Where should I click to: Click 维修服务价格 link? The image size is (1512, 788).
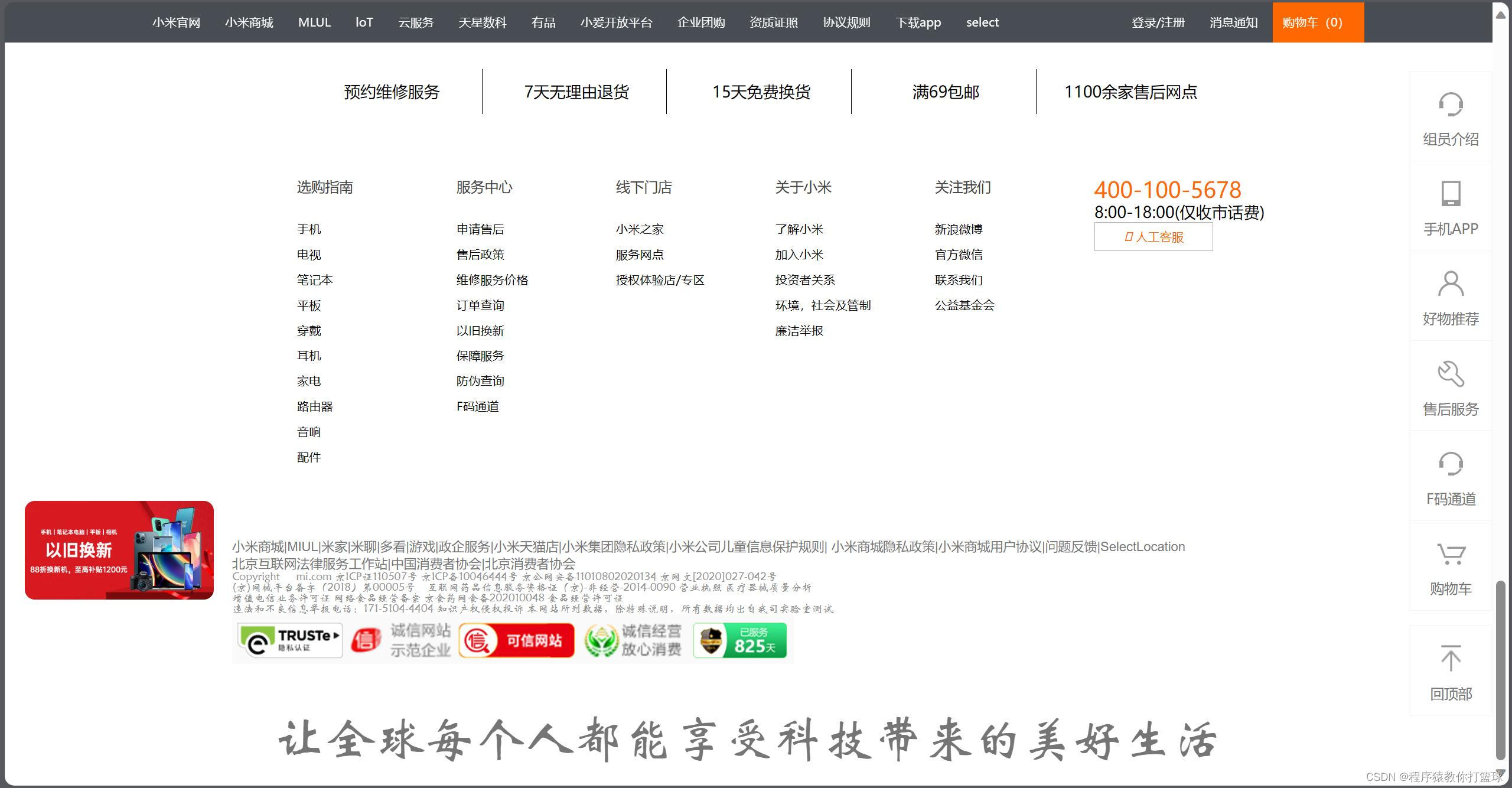click(492, 280)
